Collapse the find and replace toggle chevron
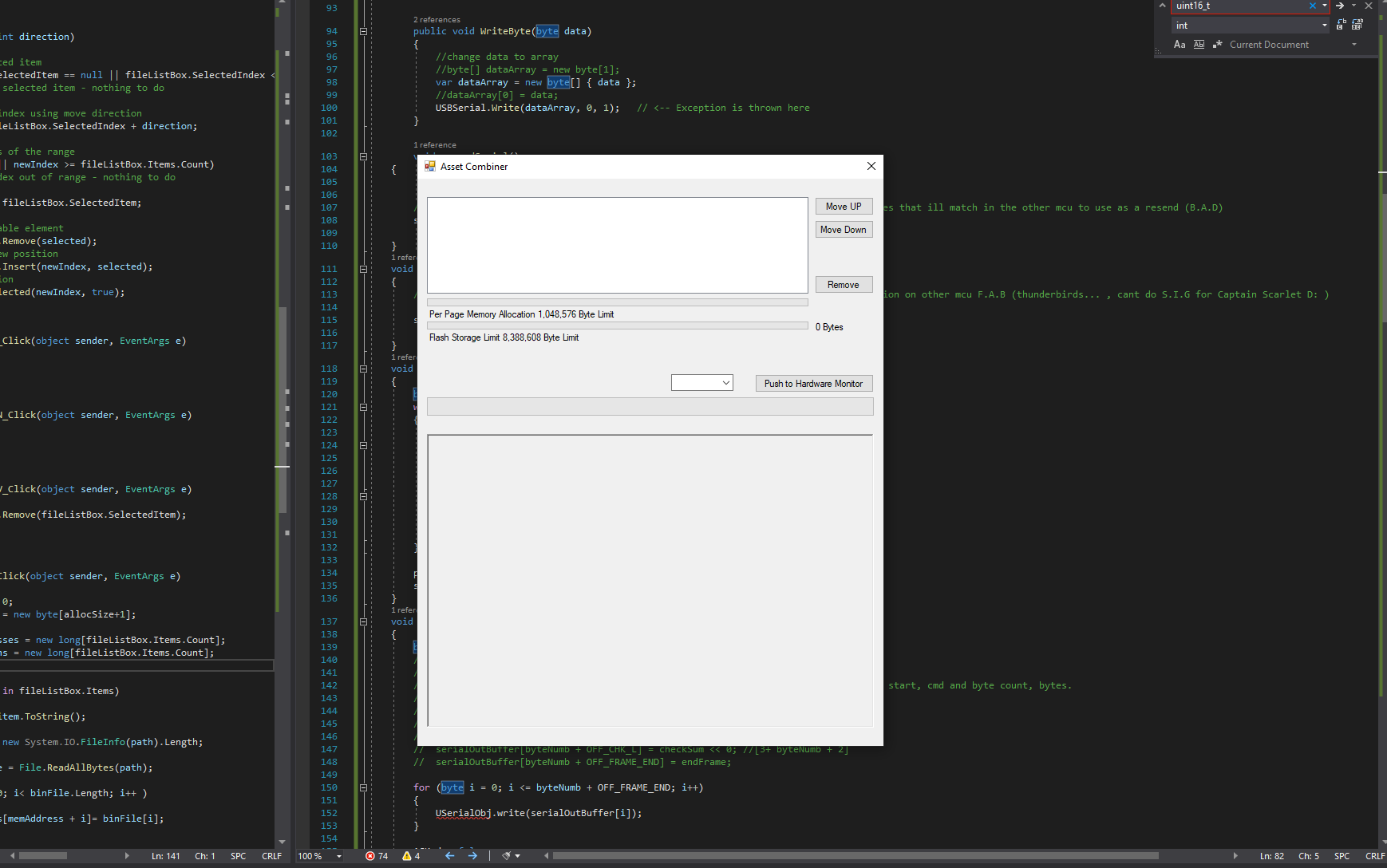 (1162, 6)
